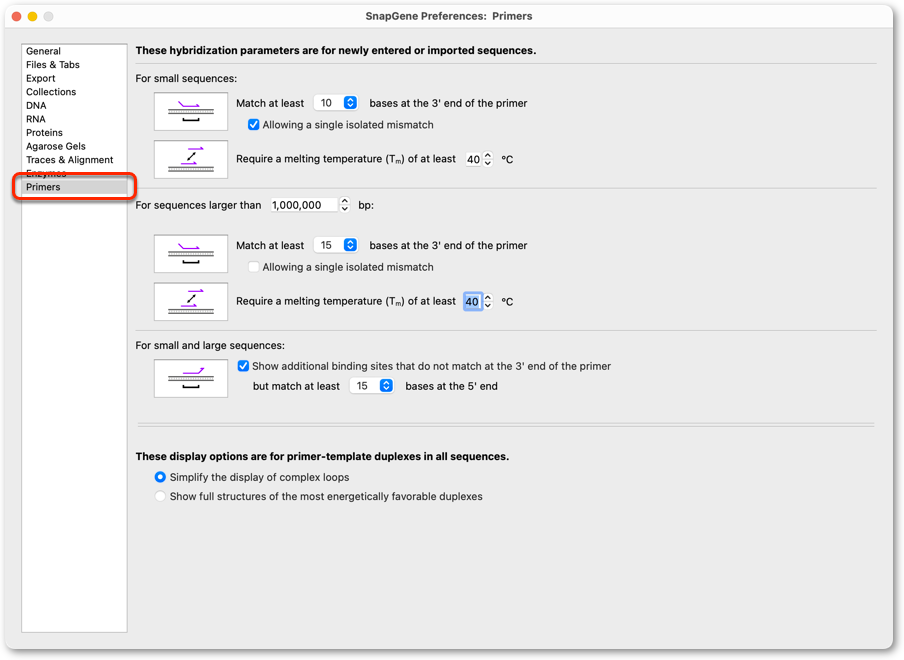Screen dimensions: 904x660
Task: Select Show full structures of favorable duplexes
Action: [x=160, y=496]
